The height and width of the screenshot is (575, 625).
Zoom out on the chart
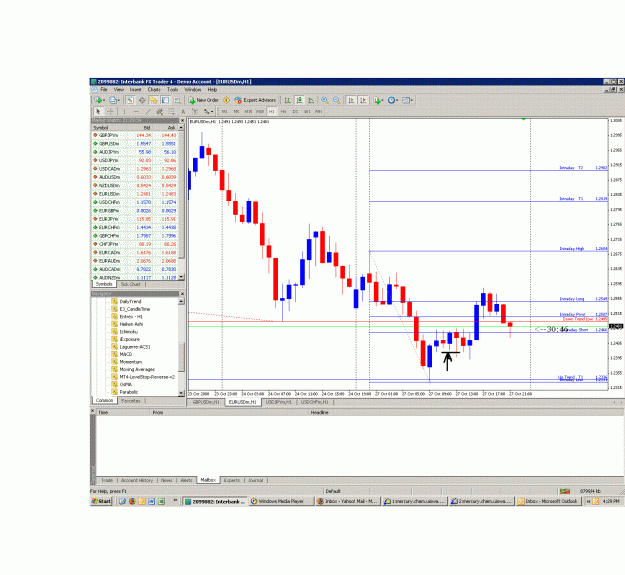click(337, 100)
